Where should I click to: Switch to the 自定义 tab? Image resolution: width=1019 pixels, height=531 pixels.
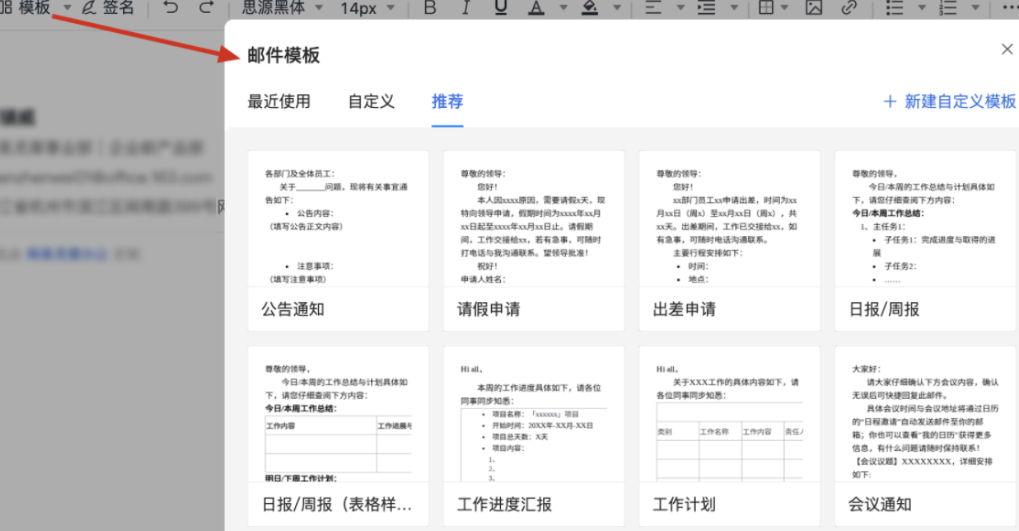[371, 101]
